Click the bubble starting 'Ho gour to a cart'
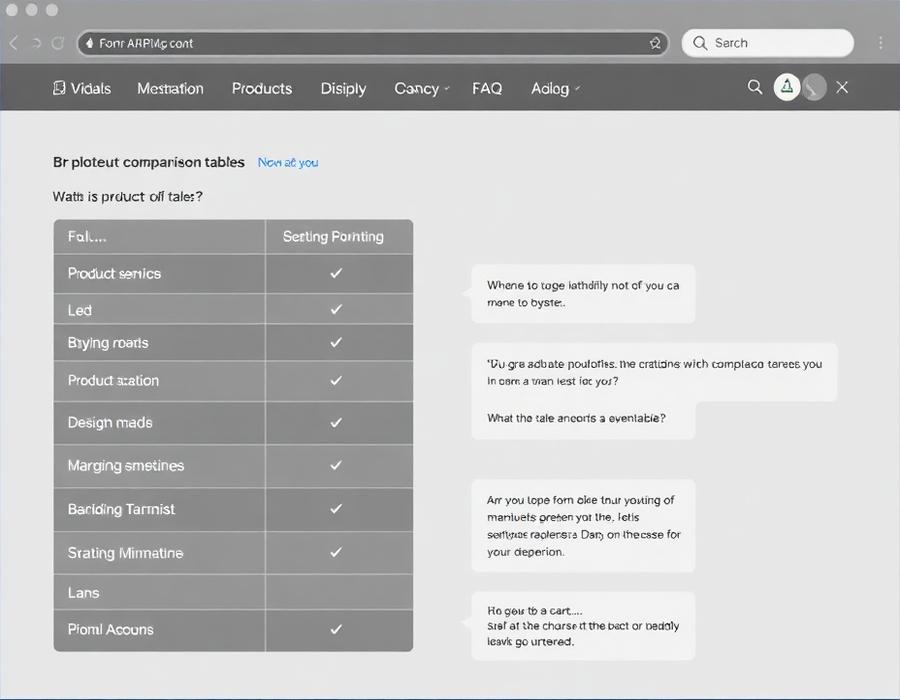 click(583, 626)
